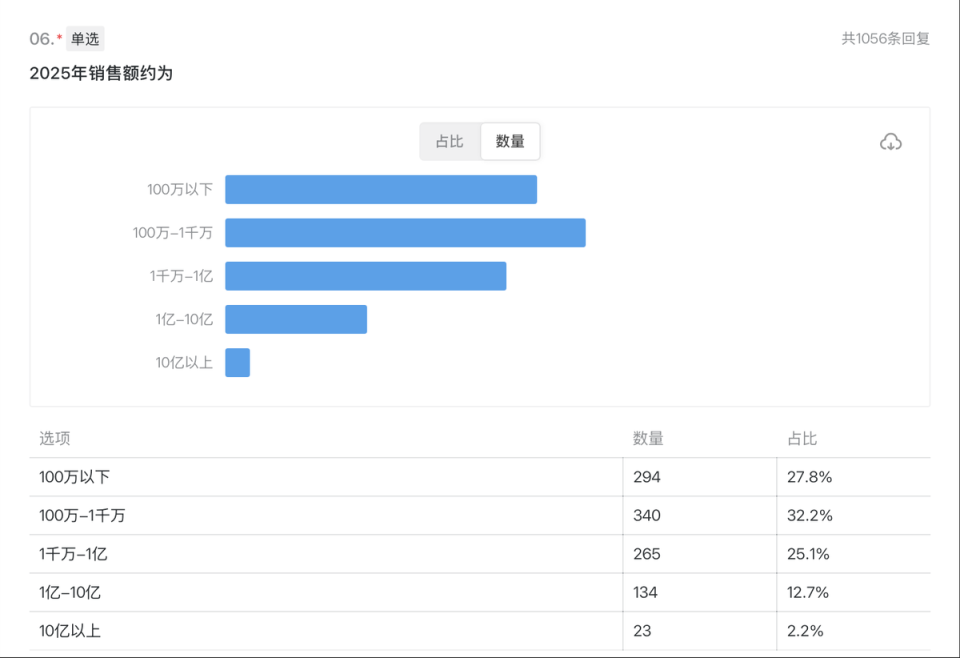Click the 占比 table column header
The height and width of the screenshot is (658, 960).
(802, 439)
